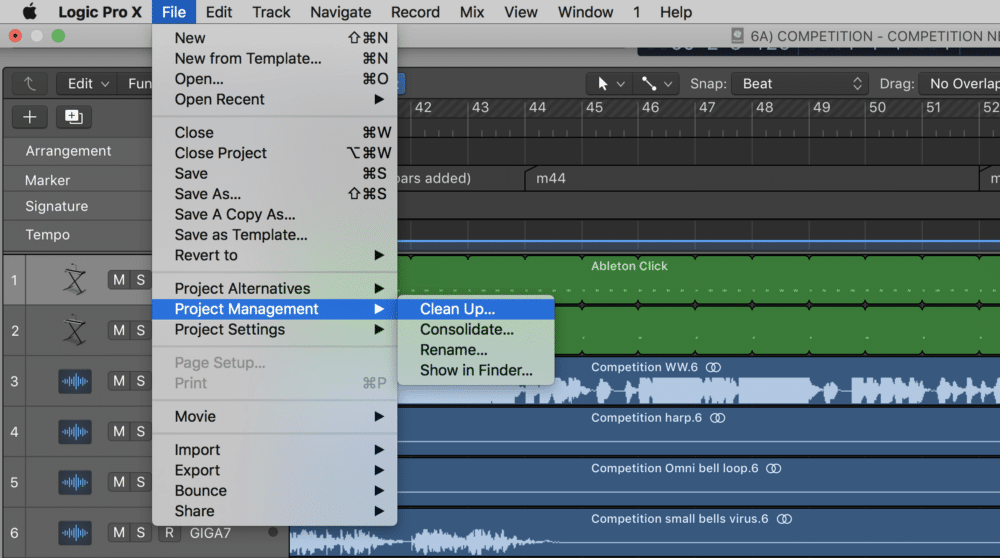This screenshot has width=1000, height=558.
Task: Click bar 46 on the ruler
Action: pos(651,107)
